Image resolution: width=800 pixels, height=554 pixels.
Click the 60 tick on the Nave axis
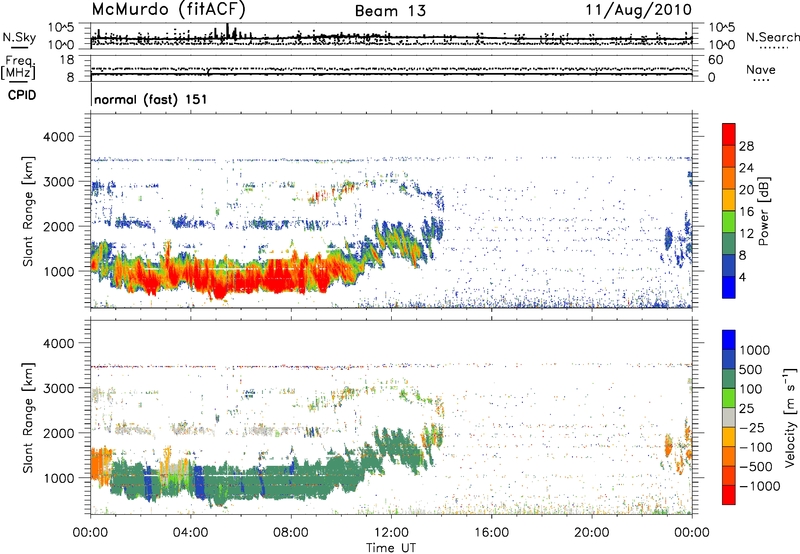pos(716,60)
